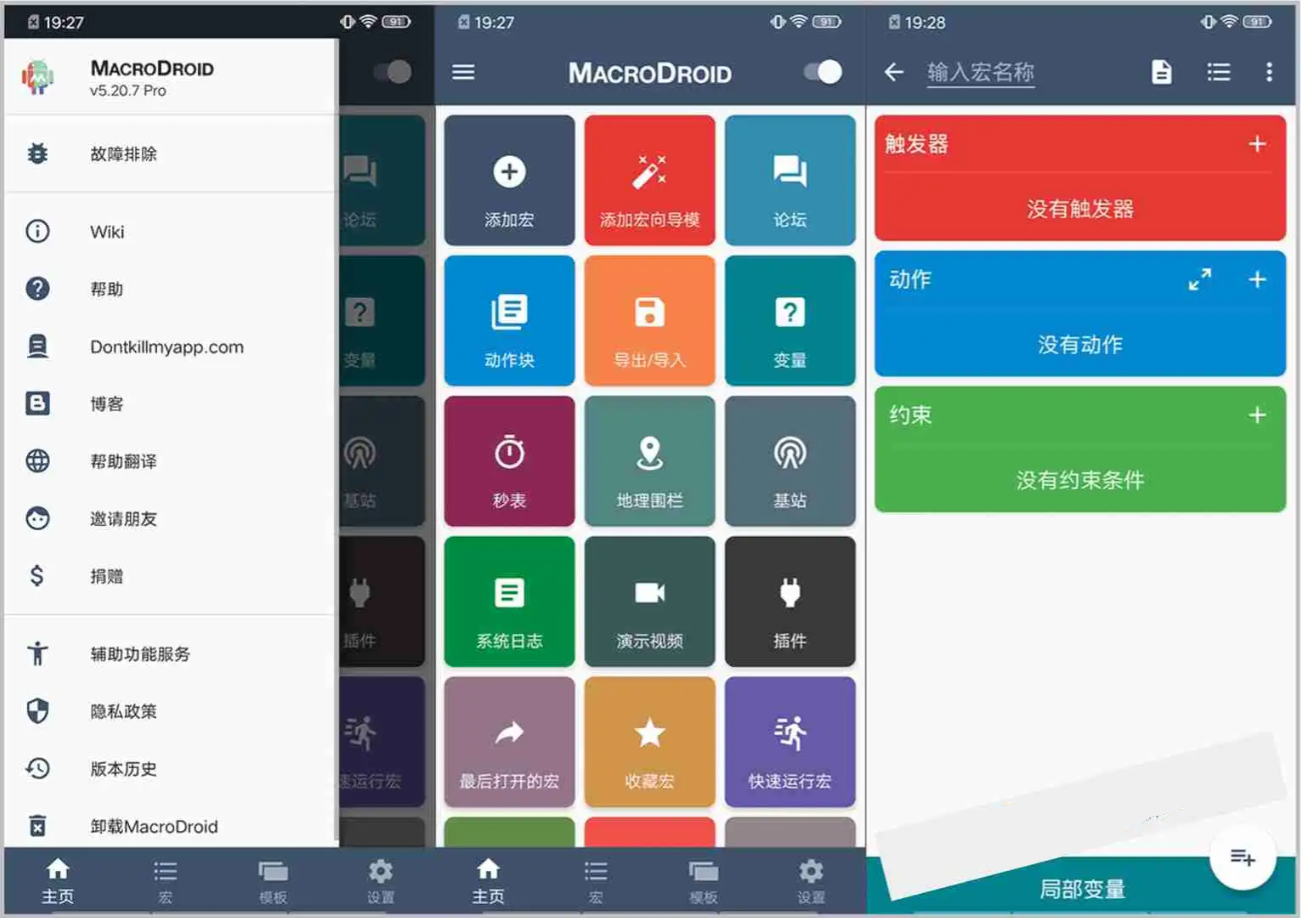Click the MacroDroid logo in drawer header
The width and height of the screenshot is (1301, 918).
38,77
